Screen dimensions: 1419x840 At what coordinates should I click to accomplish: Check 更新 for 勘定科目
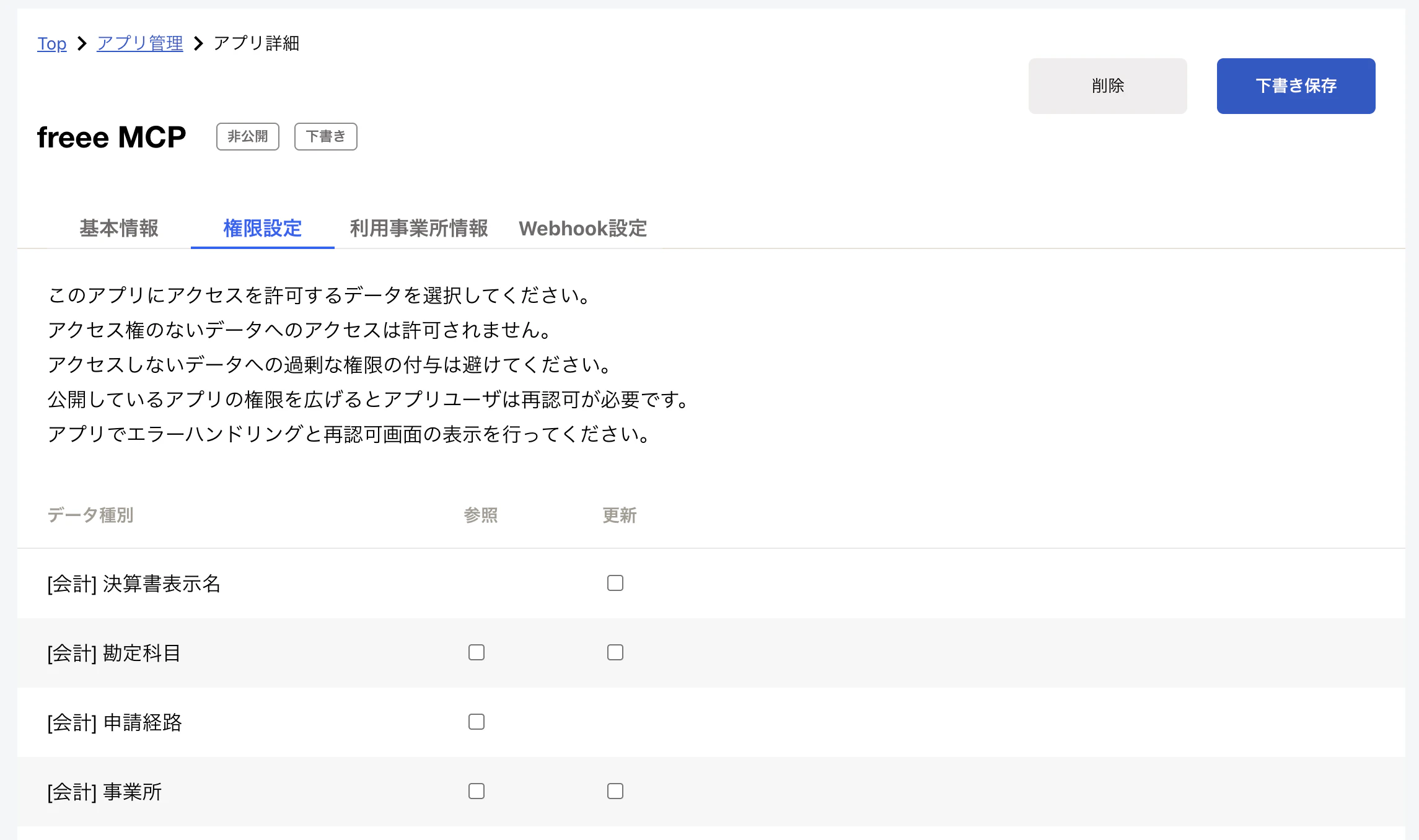tap(615, 652)
